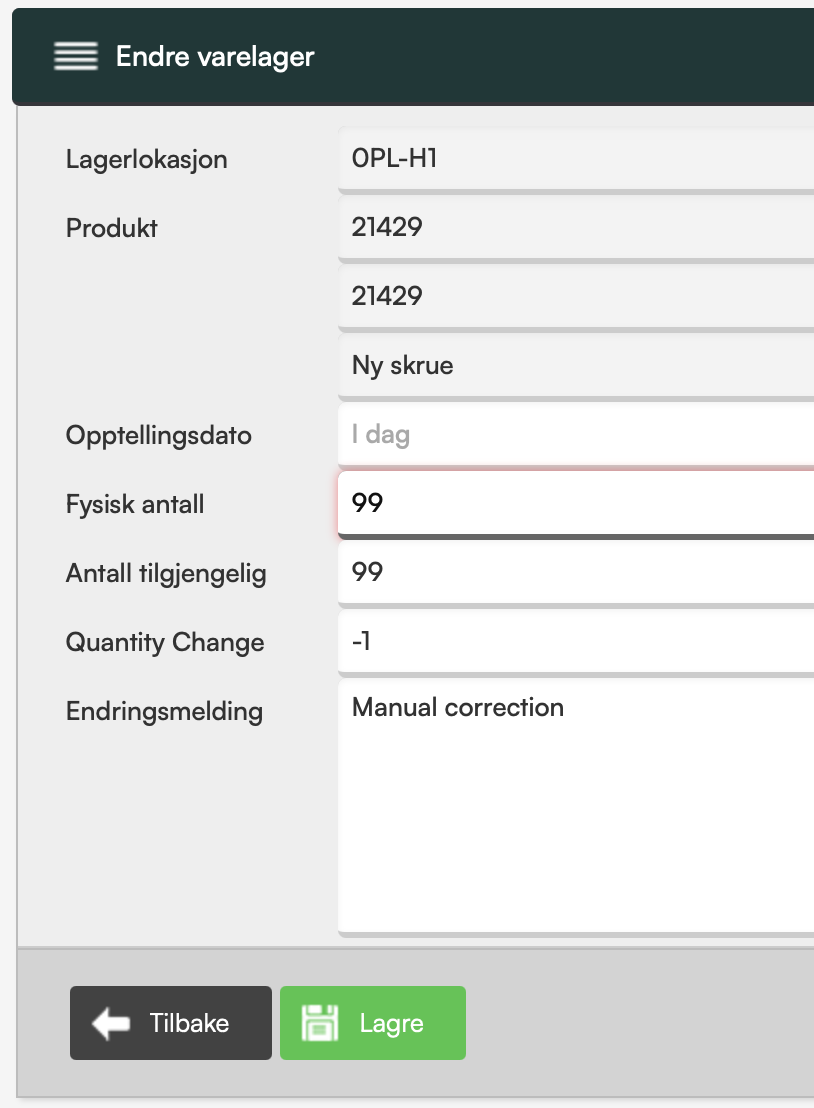Go back with the Tilbake button label

point(189,1023)
